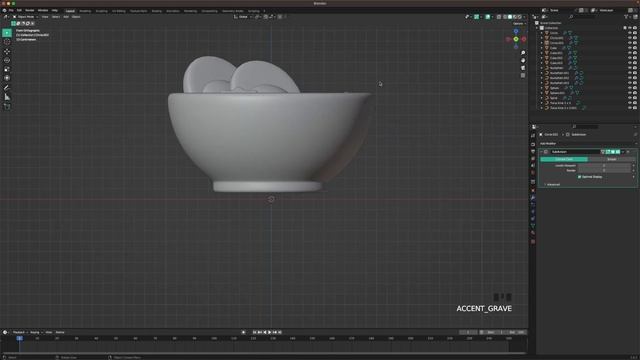The width and height of the screenshot is (640, 360).
Task: Open the shading options dropdown arrow
Action: click(524, 17)
